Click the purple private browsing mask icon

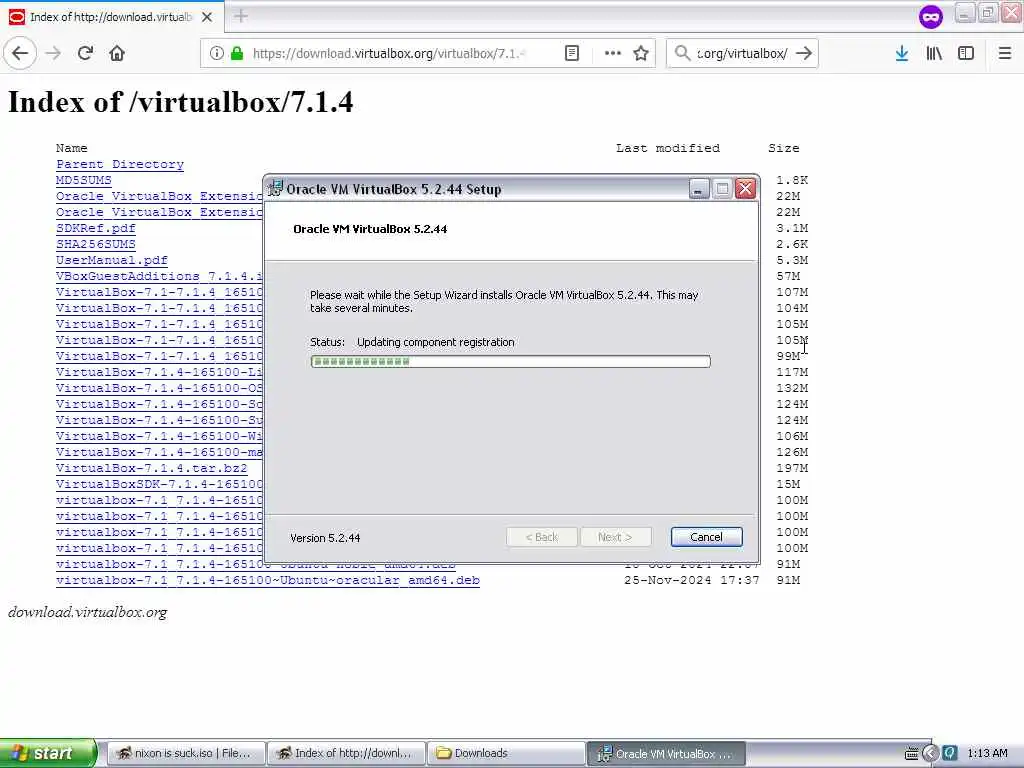click(931, 16)
